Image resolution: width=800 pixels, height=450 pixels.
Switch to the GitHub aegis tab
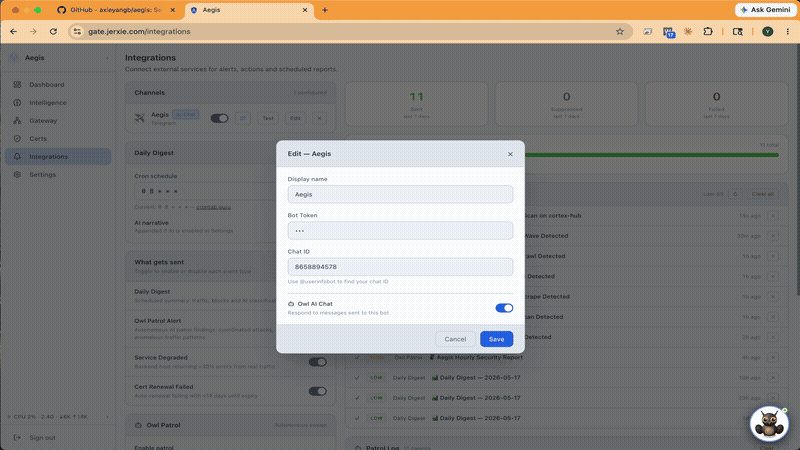pyautogui.click(x=115, y=10)
